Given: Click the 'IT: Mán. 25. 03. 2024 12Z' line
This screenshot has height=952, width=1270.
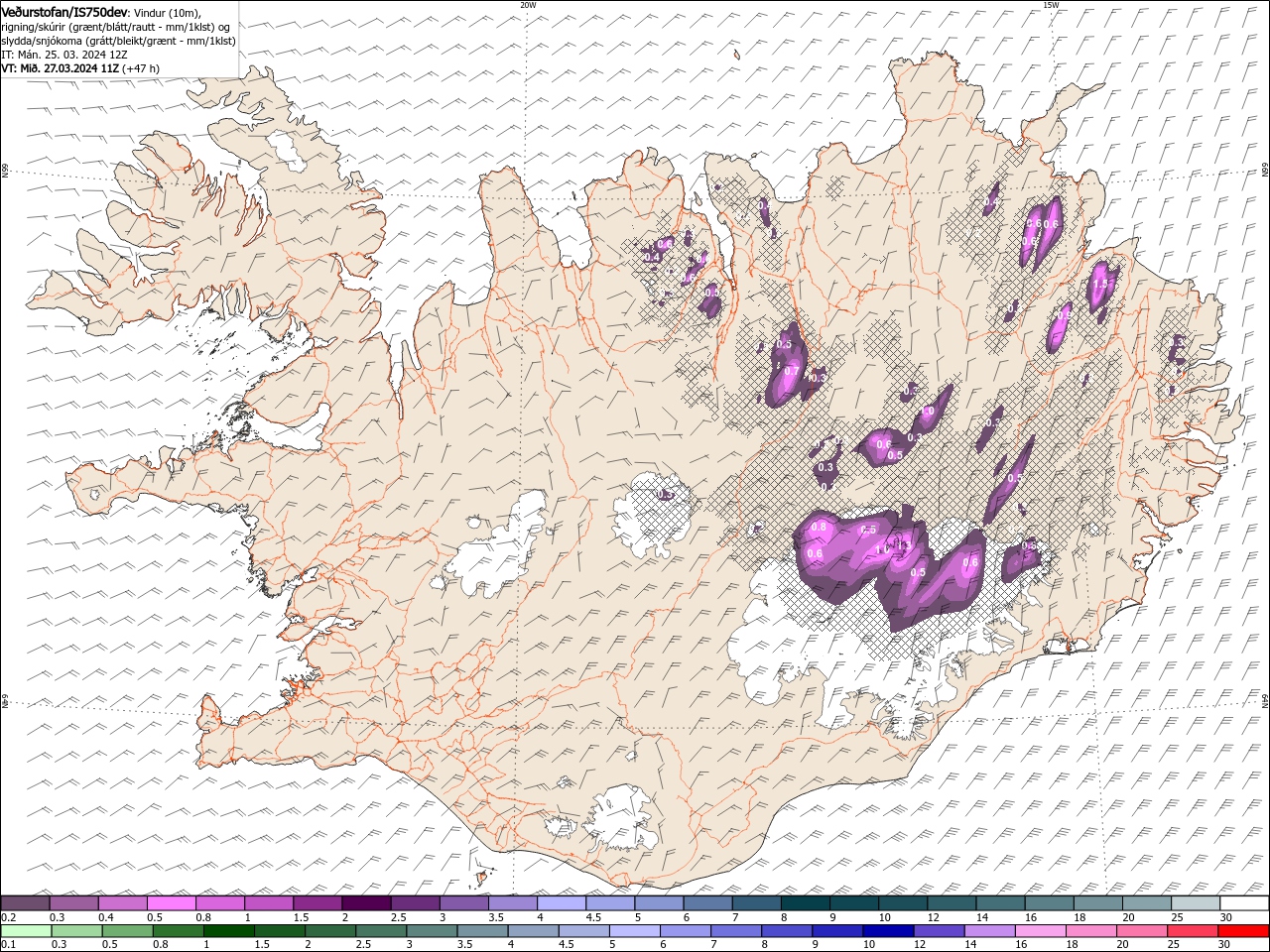Looking at the screenshot, I should [64, 55].
